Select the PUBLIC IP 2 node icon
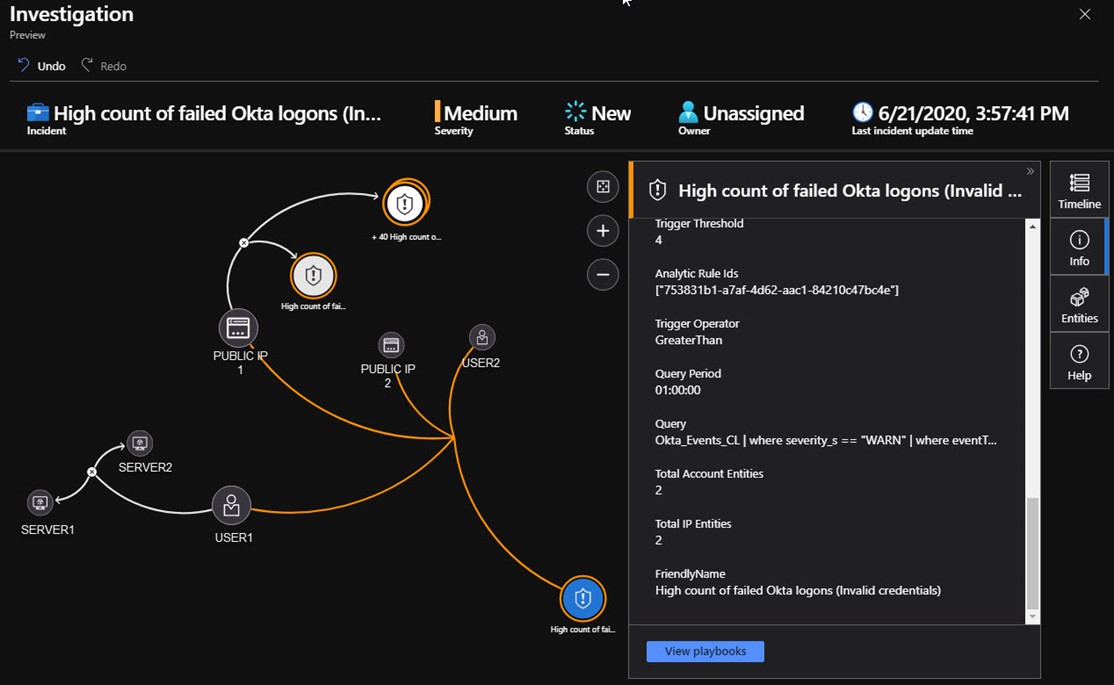 click(391, 346)
